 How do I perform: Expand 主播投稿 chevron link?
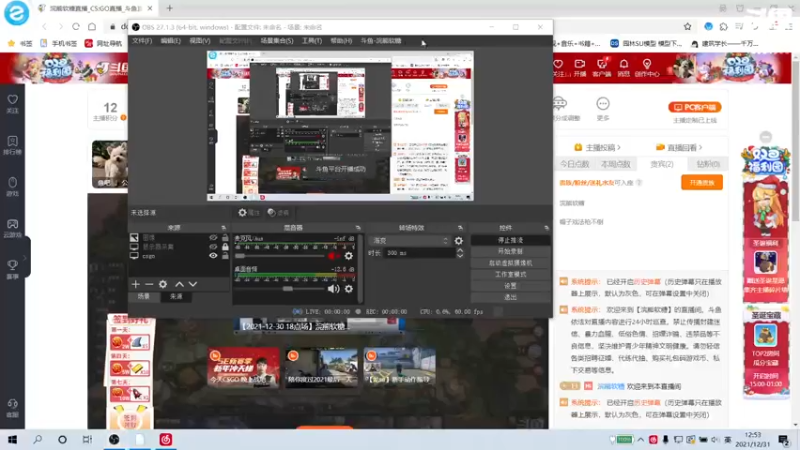point(619,147)
